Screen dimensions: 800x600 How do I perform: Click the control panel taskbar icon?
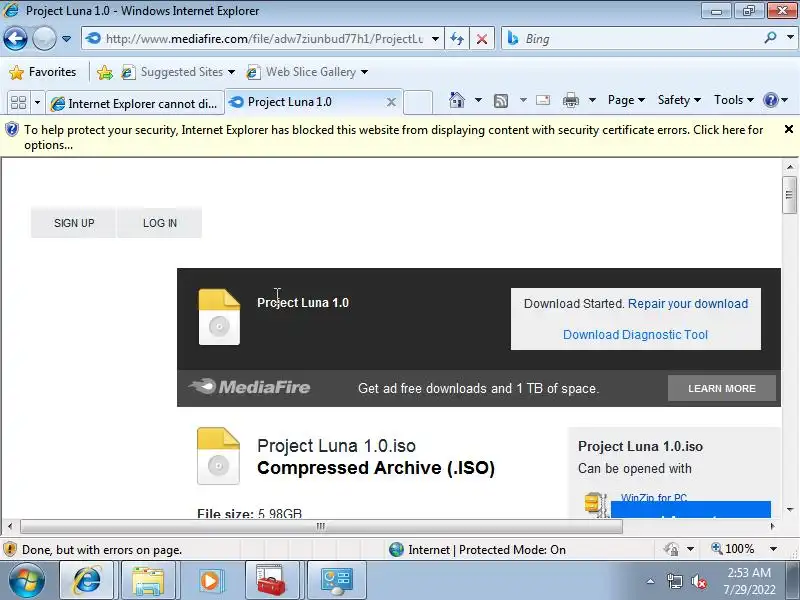click(x=336, y=581)
